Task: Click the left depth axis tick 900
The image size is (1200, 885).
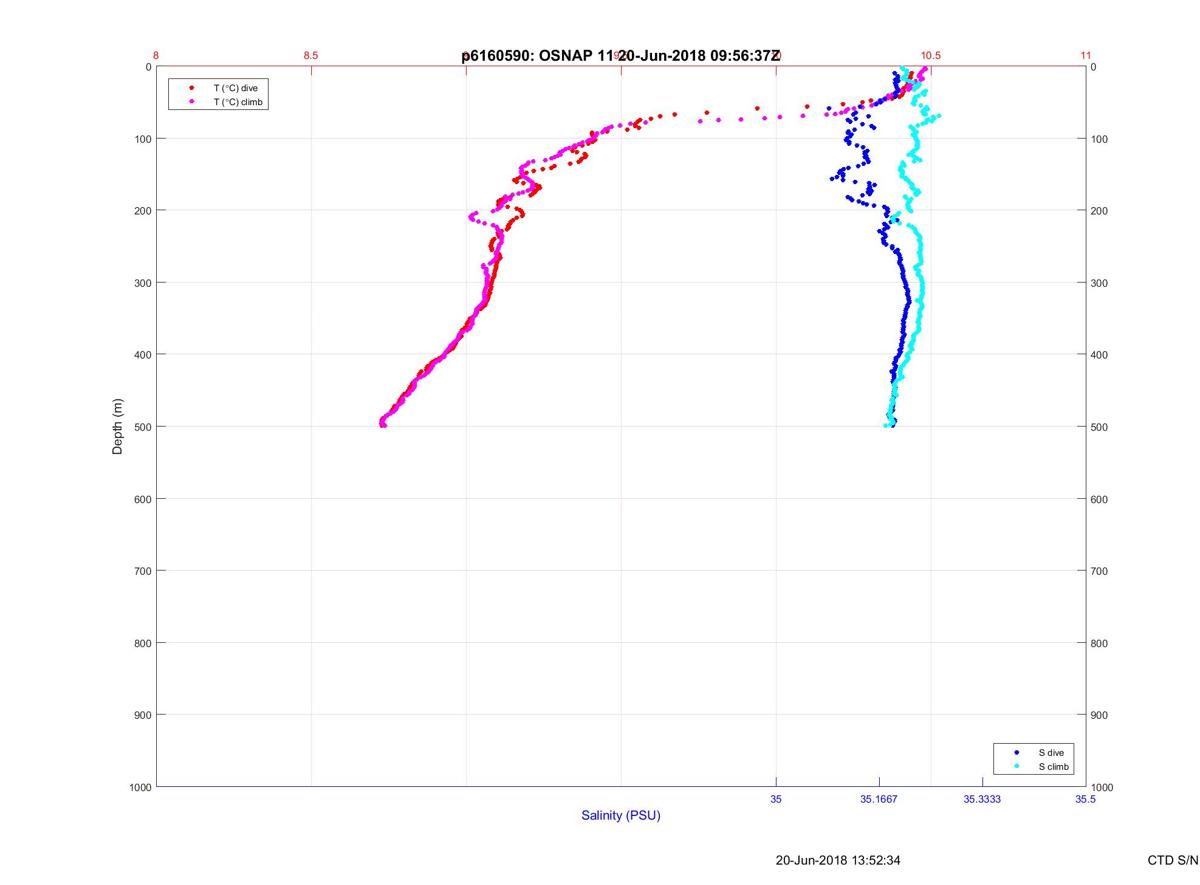Action: coord(142,715)
